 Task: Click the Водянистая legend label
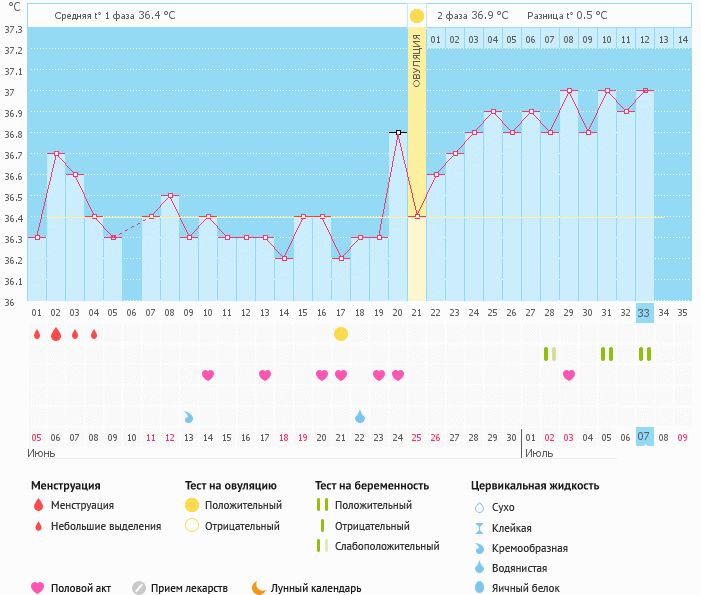click(x=519, y=568)
